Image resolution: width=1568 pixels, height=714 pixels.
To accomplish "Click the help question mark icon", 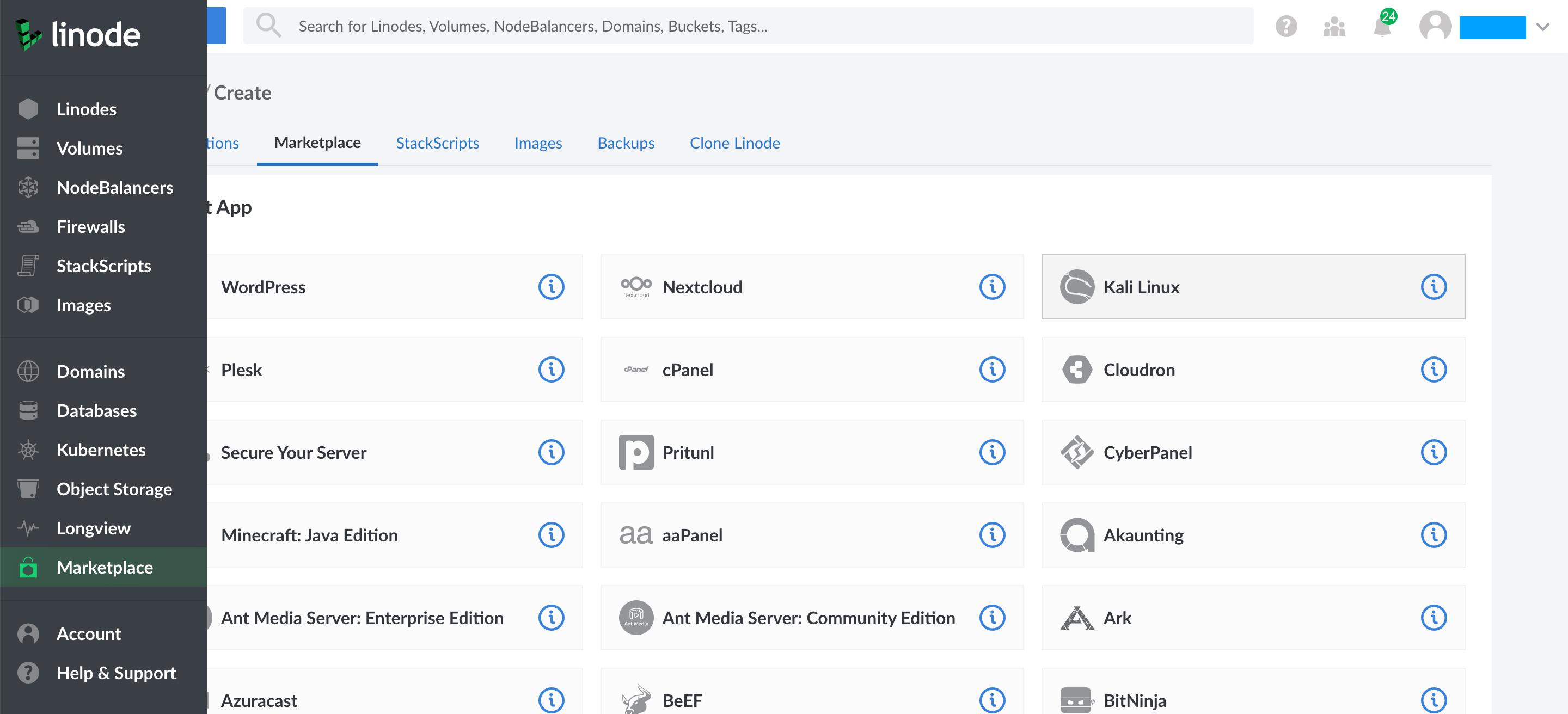I will pos(1285,26).
